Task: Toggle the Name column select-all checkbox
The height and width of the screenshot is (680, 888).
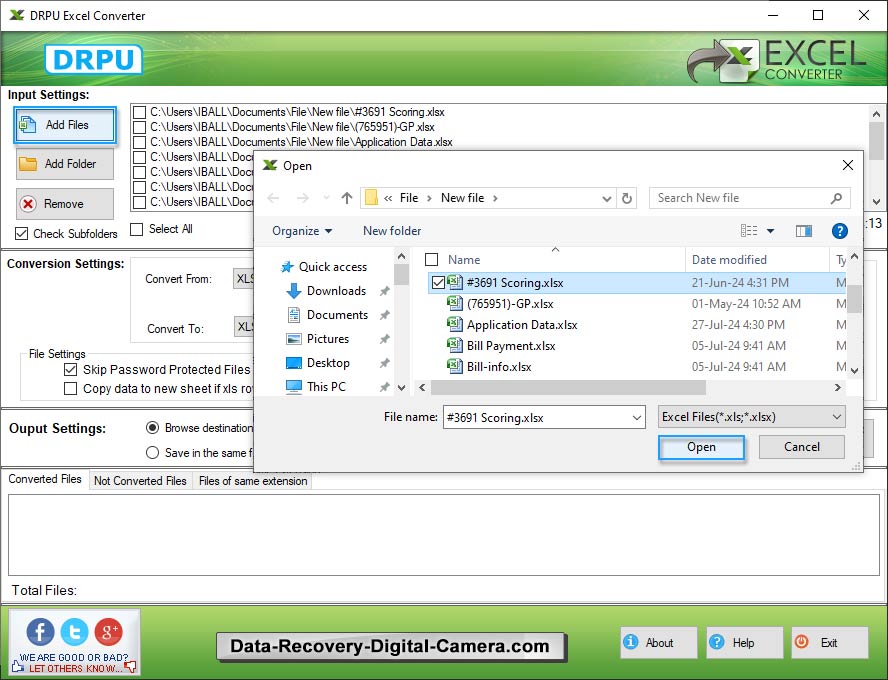Action: (432, 260)
